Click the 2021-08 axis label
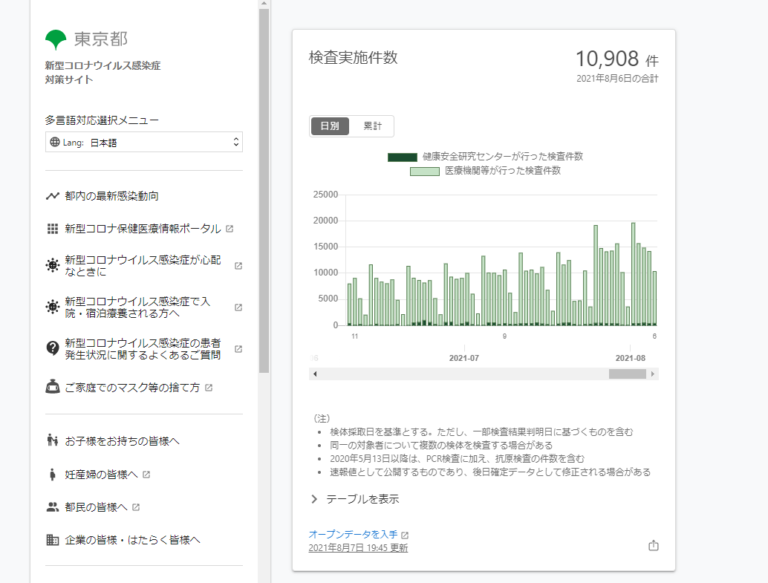This screenshot has width=768, height=583. click(x=630, y=358)
